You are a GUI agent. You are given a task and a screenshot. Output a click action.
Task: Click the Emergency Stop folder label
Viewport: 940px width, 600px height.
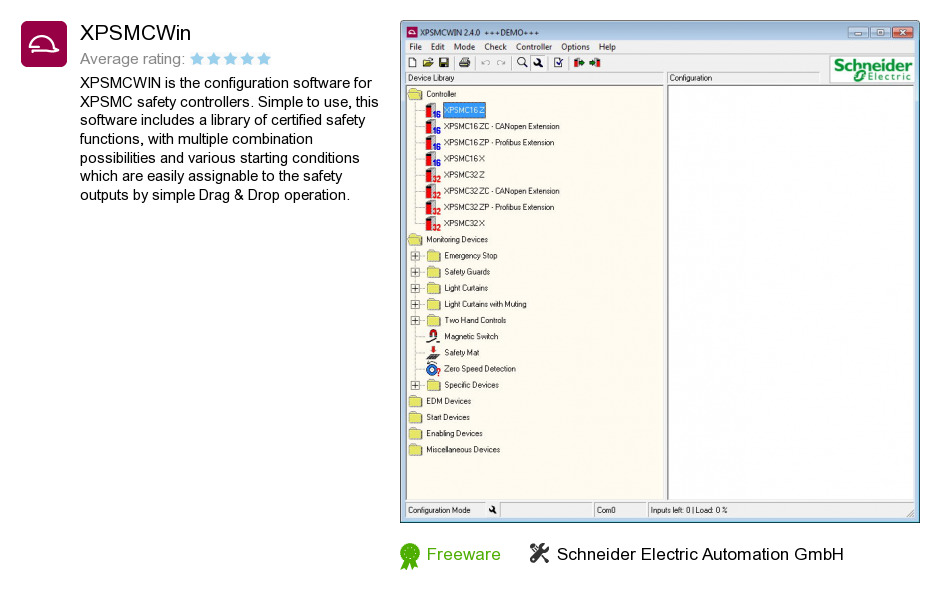point(471,256)
